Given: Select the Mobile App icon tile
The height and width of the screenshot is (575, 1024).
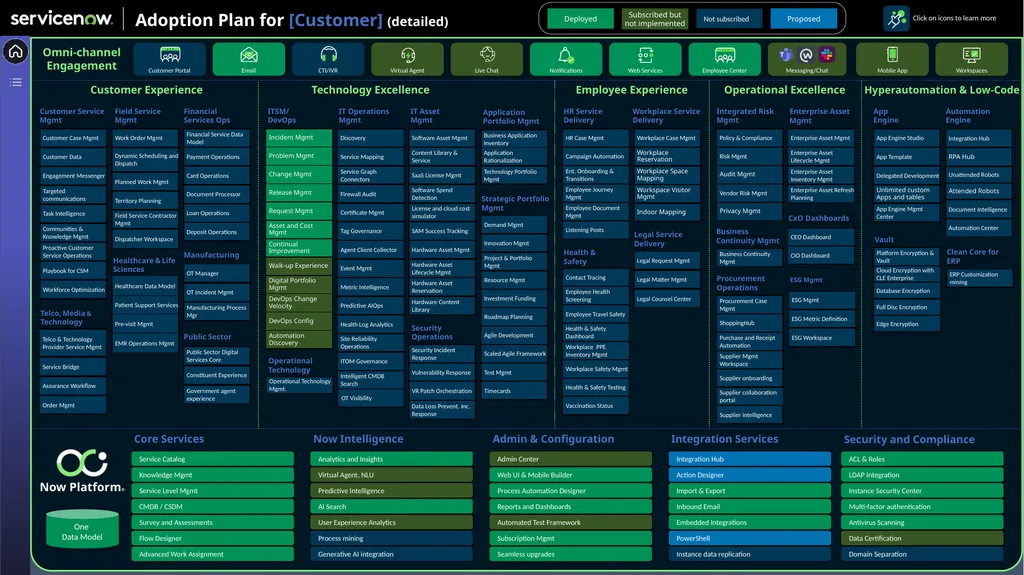Looking at the screenshot, I should [x=892, y=59].
